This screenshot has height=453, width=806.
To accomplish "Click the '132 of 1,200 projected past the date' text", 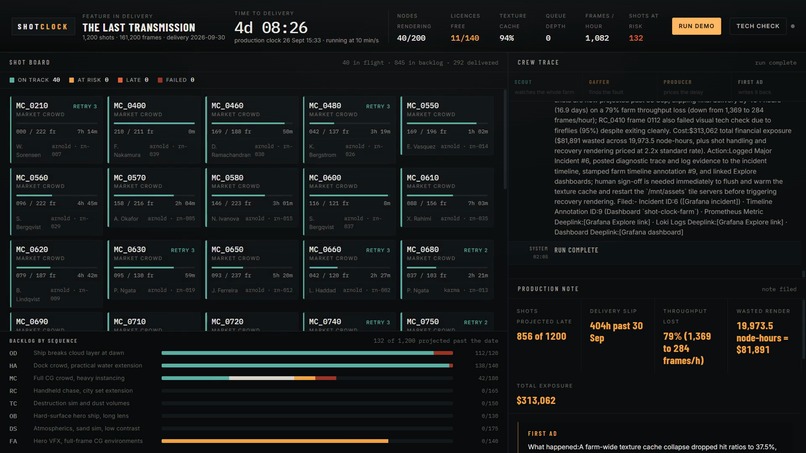I will (435, 341).
